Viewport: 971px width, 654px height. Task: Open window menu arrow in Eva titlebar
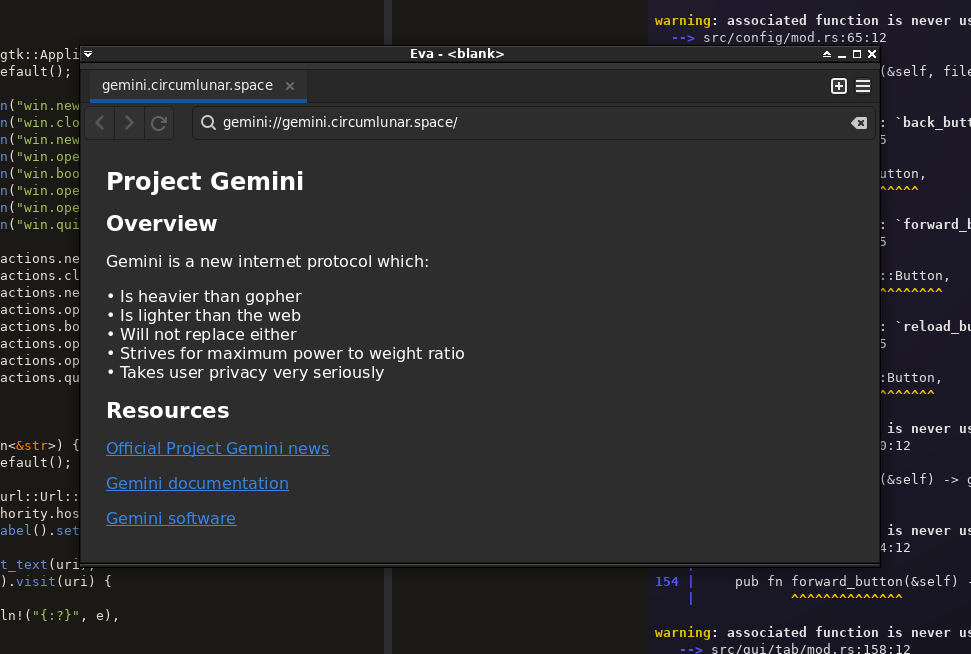coord(88,54)
